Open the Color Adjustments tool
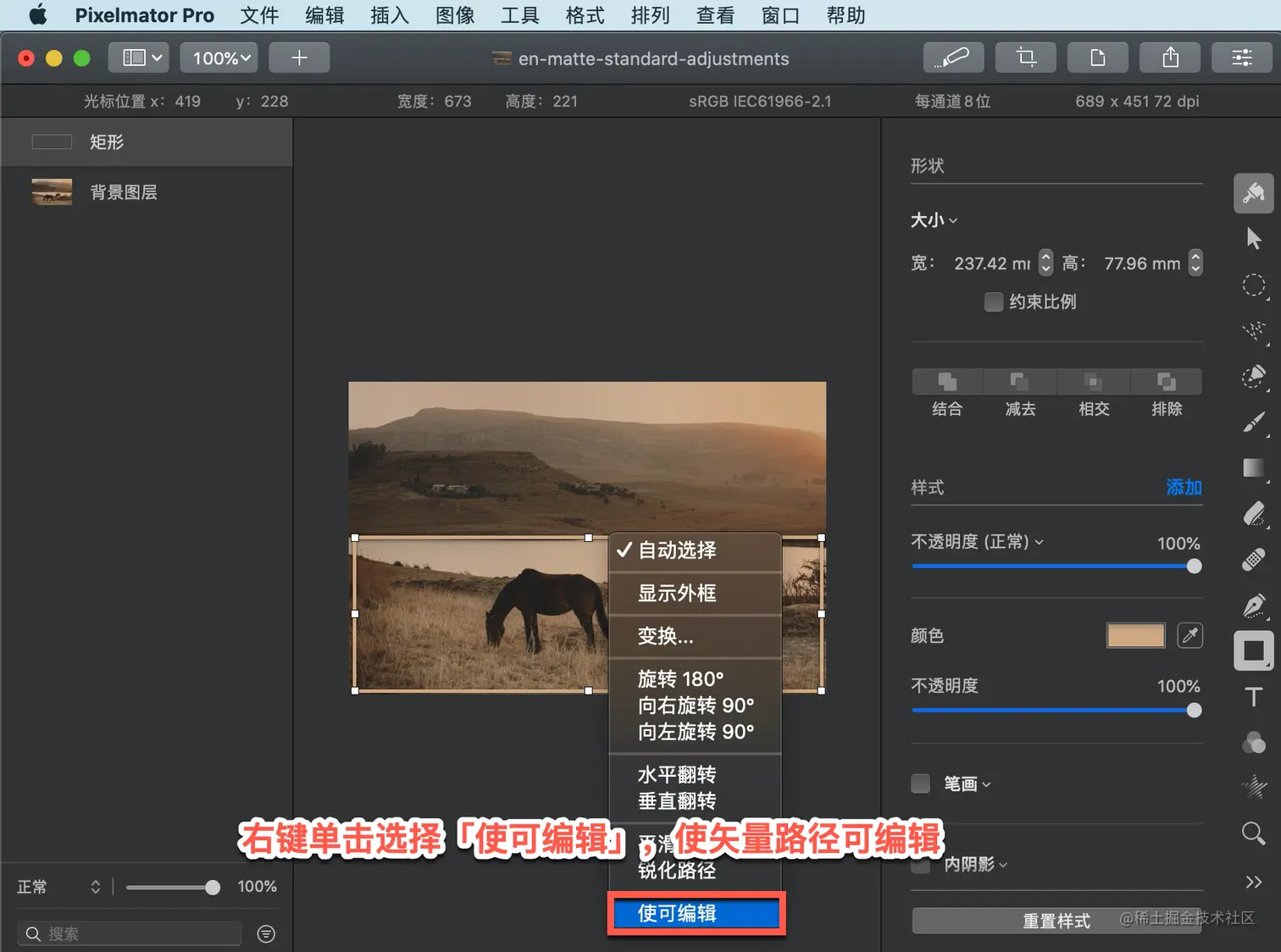Image resolution: width=1281 pixels, height=952 pixels. [1254, 743]
